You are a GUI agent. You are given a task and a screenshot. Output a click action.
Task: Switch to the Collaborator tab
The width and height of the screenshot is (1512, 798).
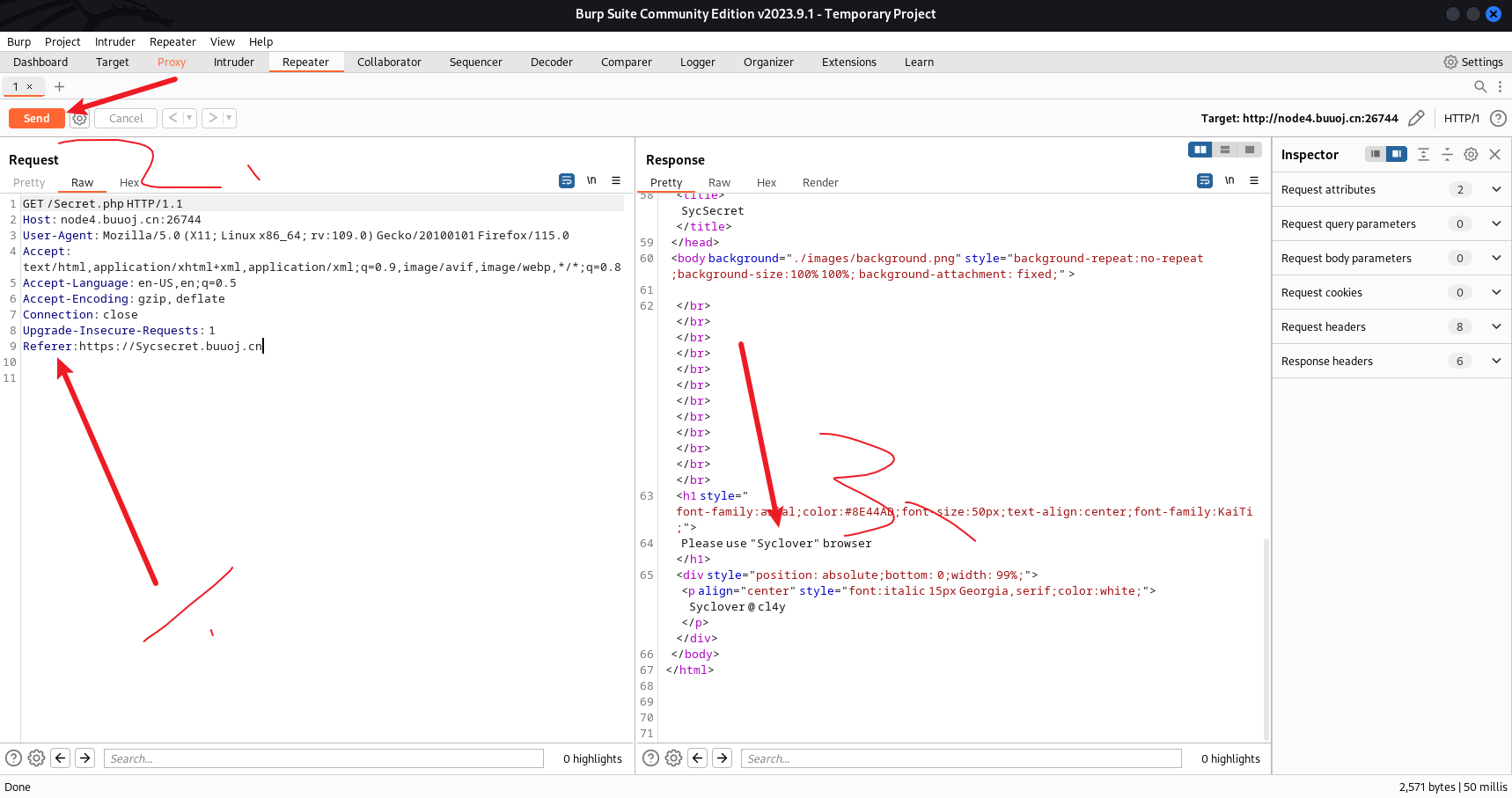389,62
